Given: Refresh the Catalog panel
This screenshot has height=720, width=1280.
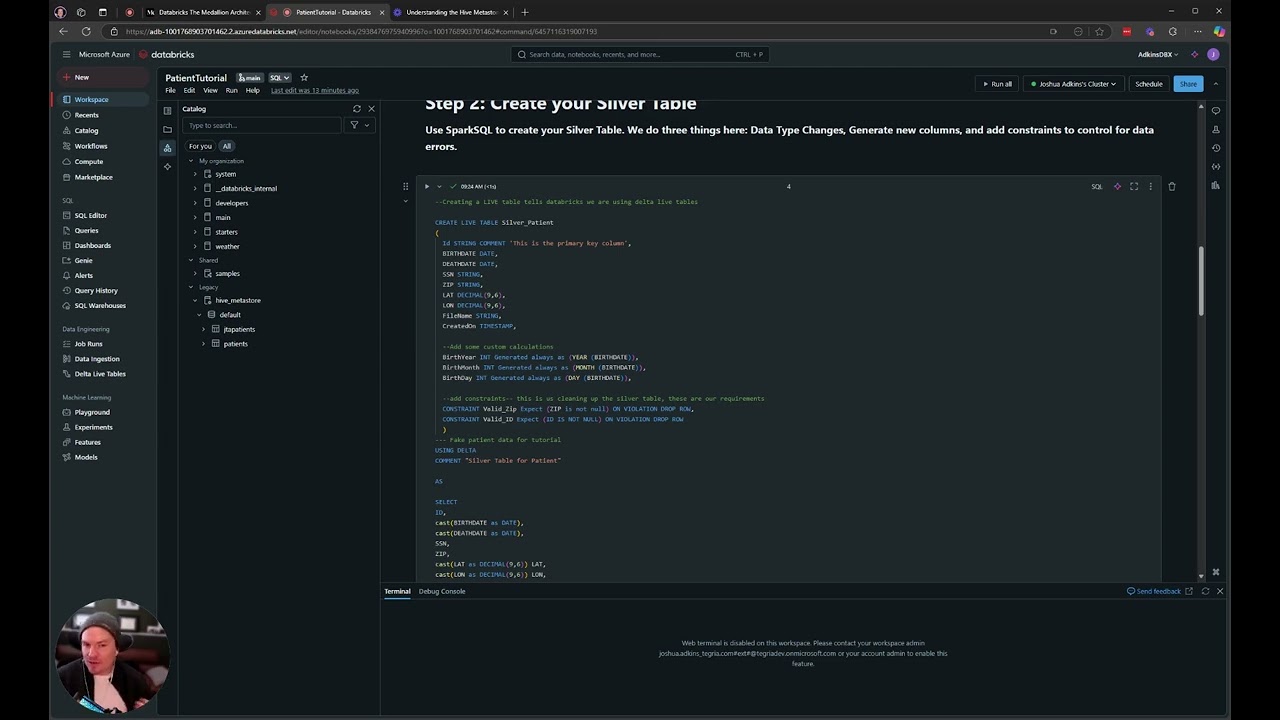Looking at the screenshot, I should pyautogui.click(x=357, y=108).
